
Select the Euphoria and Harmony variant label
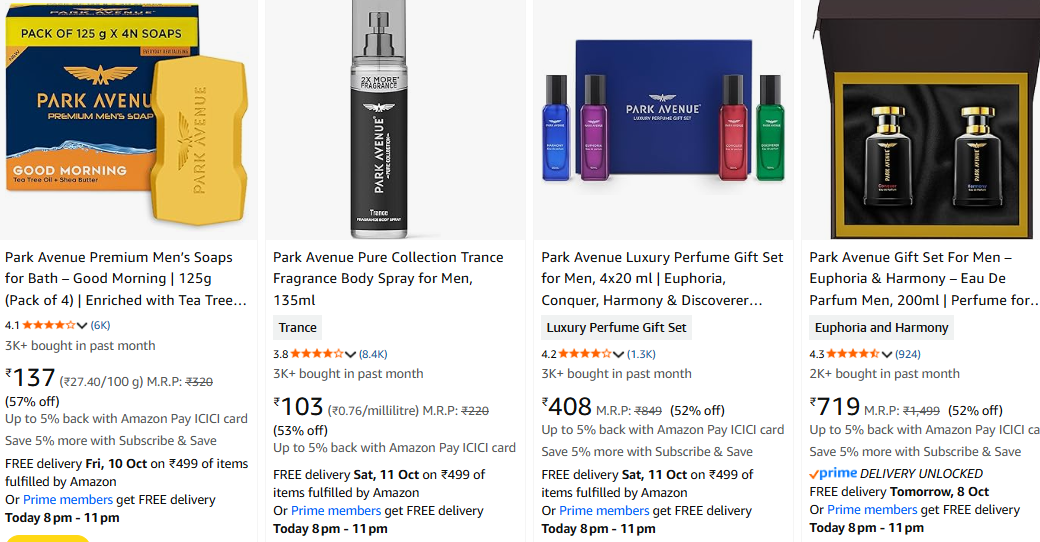tap(881, 327)
